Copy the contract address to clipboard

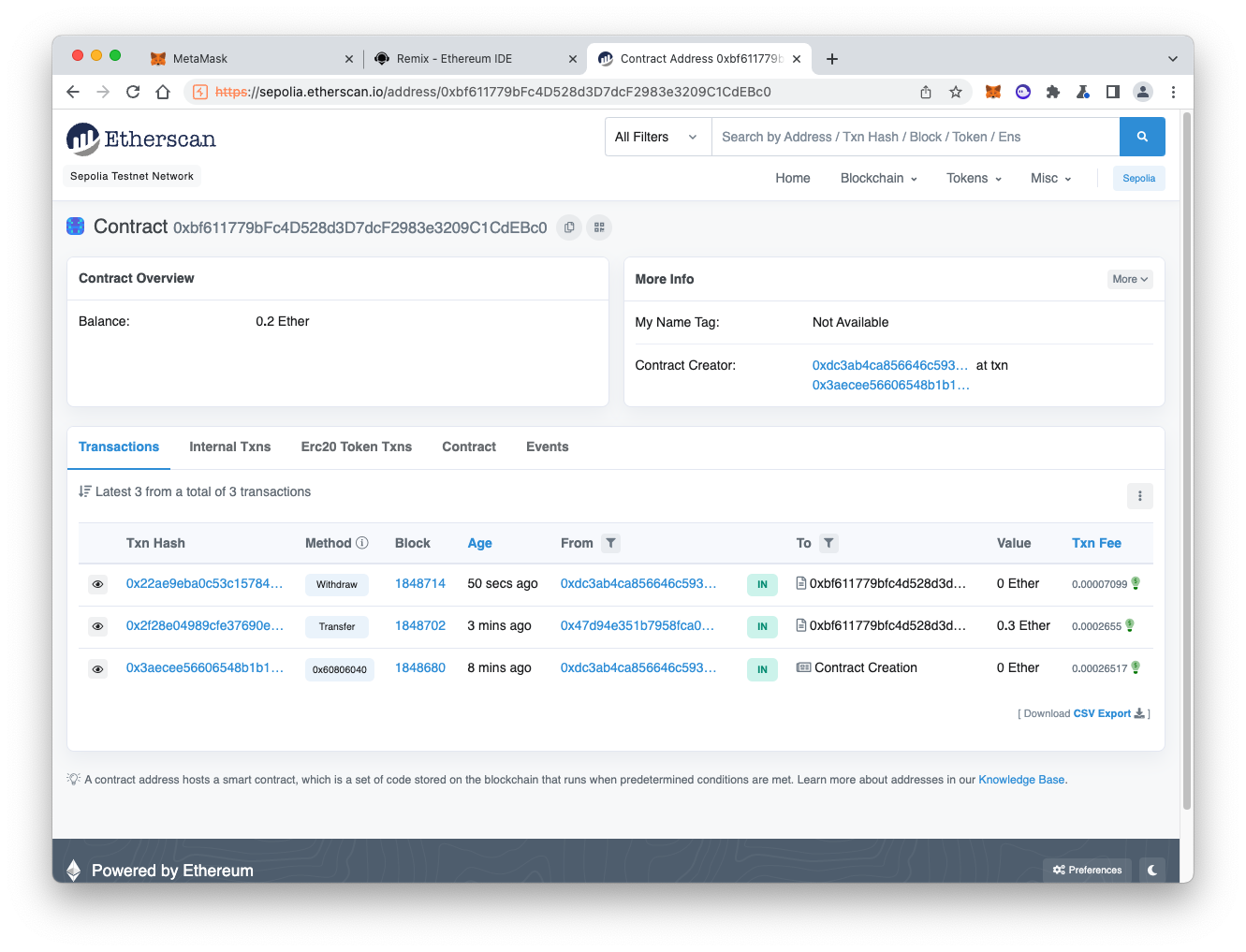pos(569,227)
